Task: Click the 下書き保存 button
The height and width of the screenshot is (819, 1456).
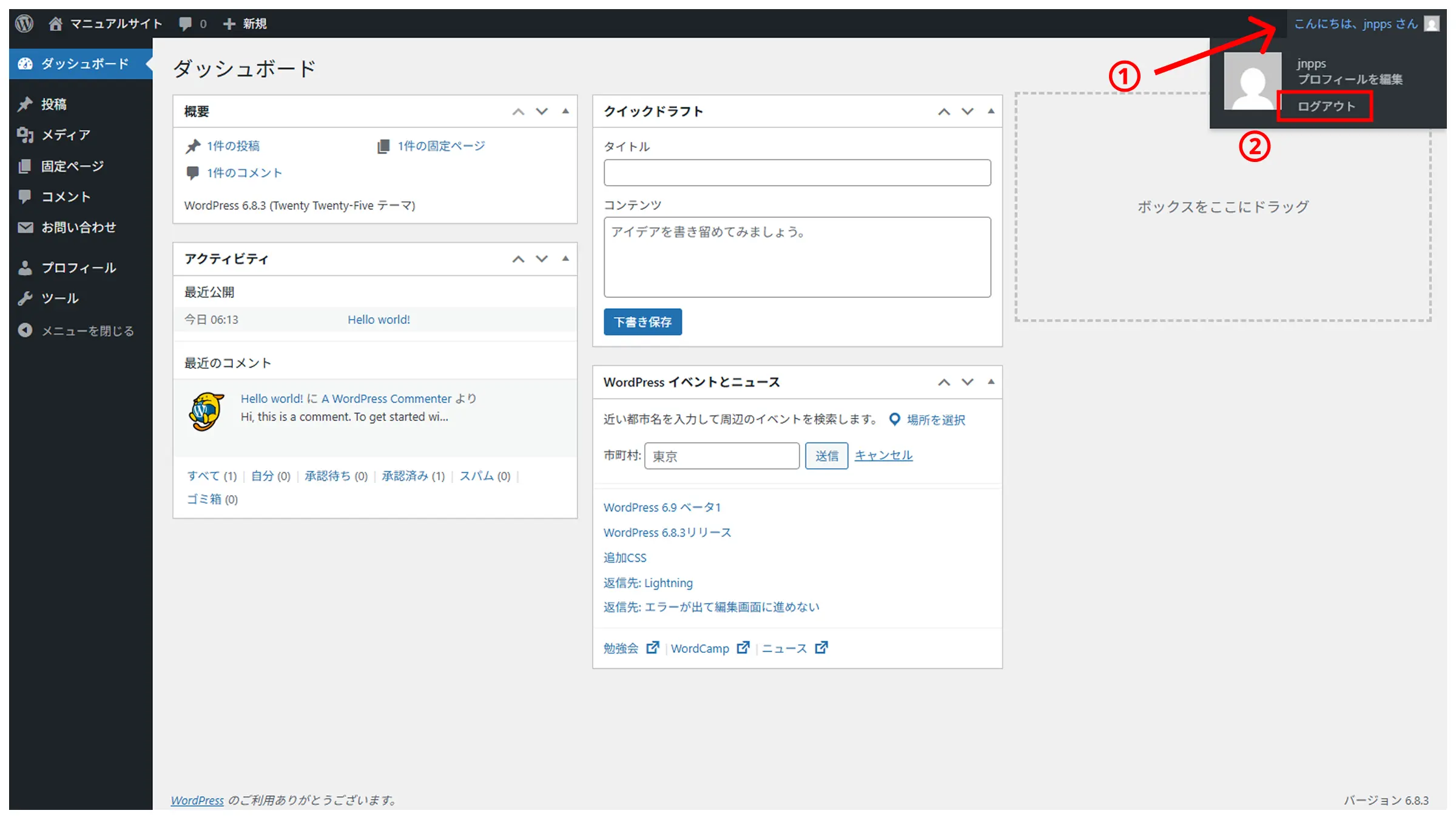Action: click(x=642, y=322)
